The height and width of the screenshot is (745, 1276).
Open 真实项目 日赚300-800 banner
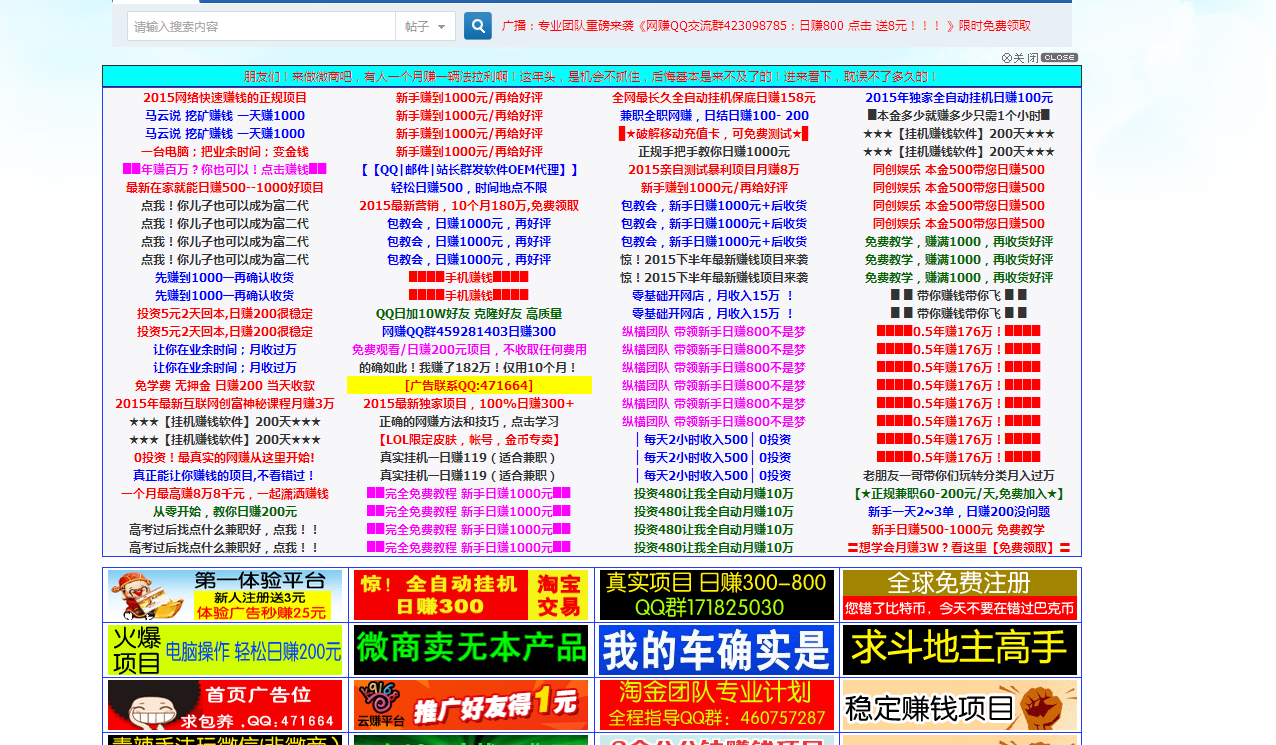pos(716,595)
